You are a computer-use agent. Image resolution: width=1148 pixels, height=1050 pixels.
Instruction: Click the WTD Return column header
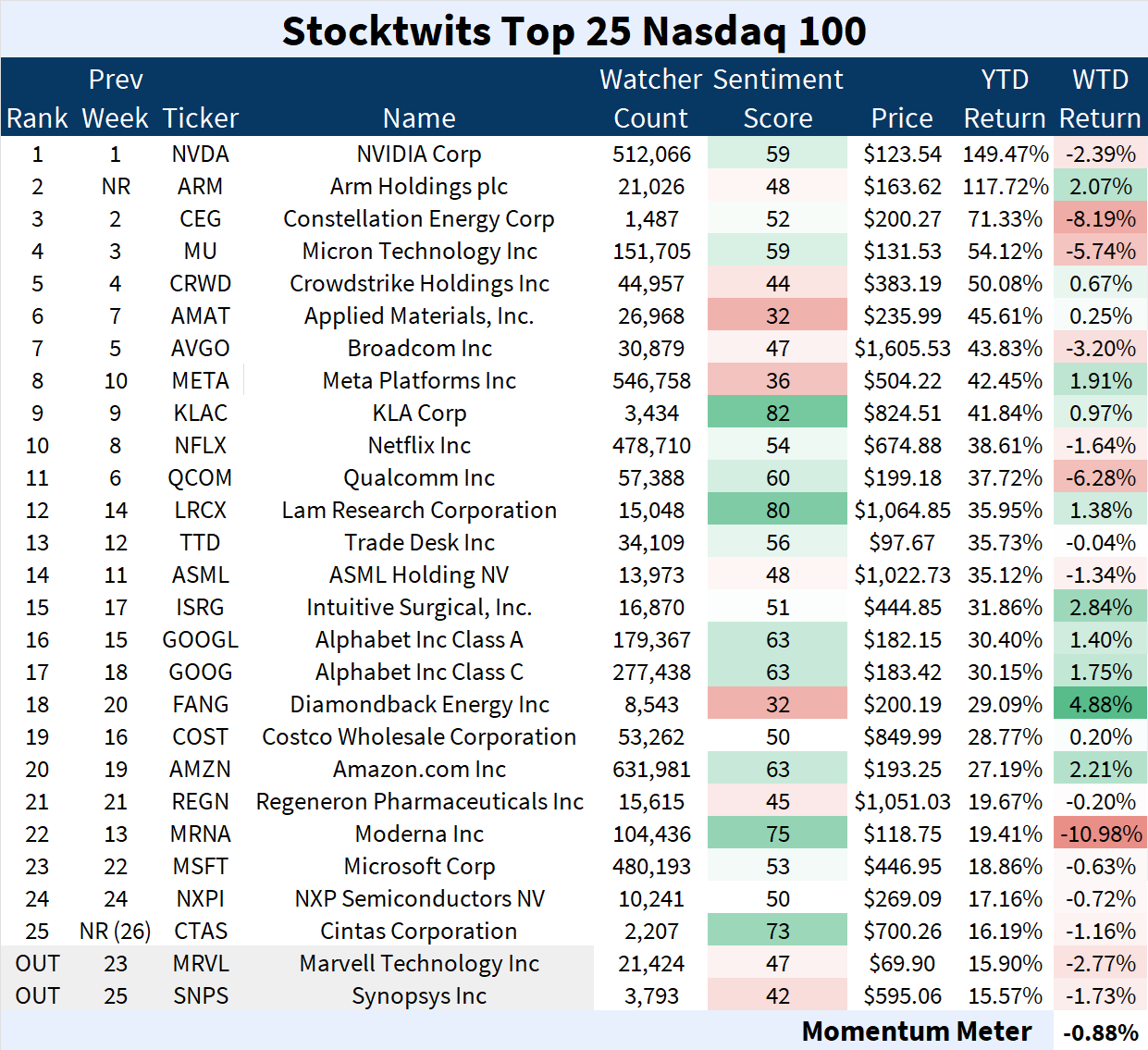point(1100,98)
